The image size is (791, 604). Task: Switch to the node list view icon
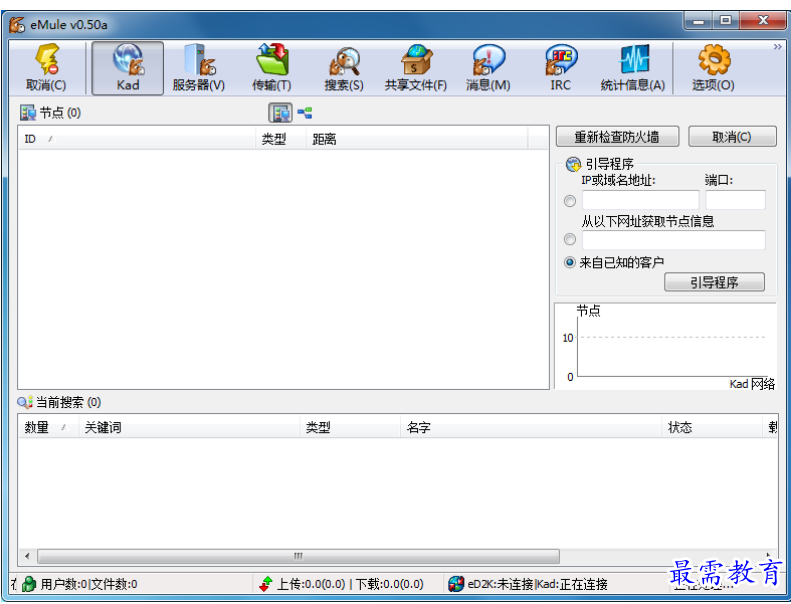pos(280,113)
